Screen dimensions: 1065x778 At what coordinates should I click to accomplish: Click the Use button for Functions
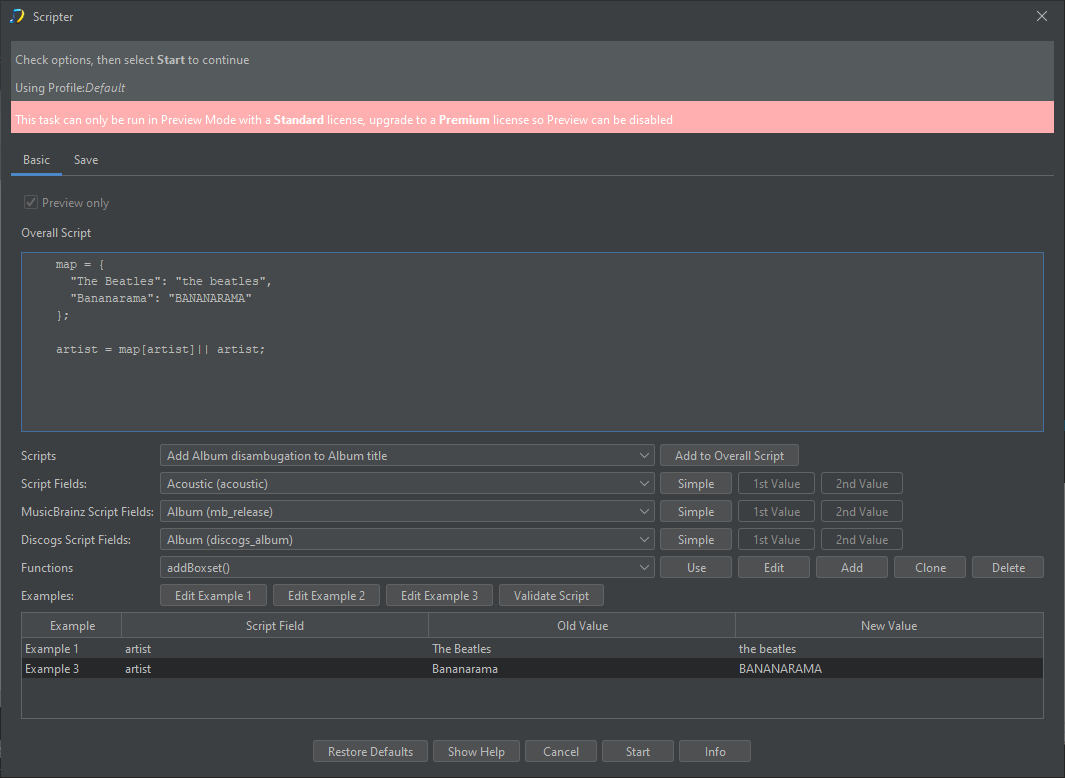pyautogui.click(x=696, y=568)
